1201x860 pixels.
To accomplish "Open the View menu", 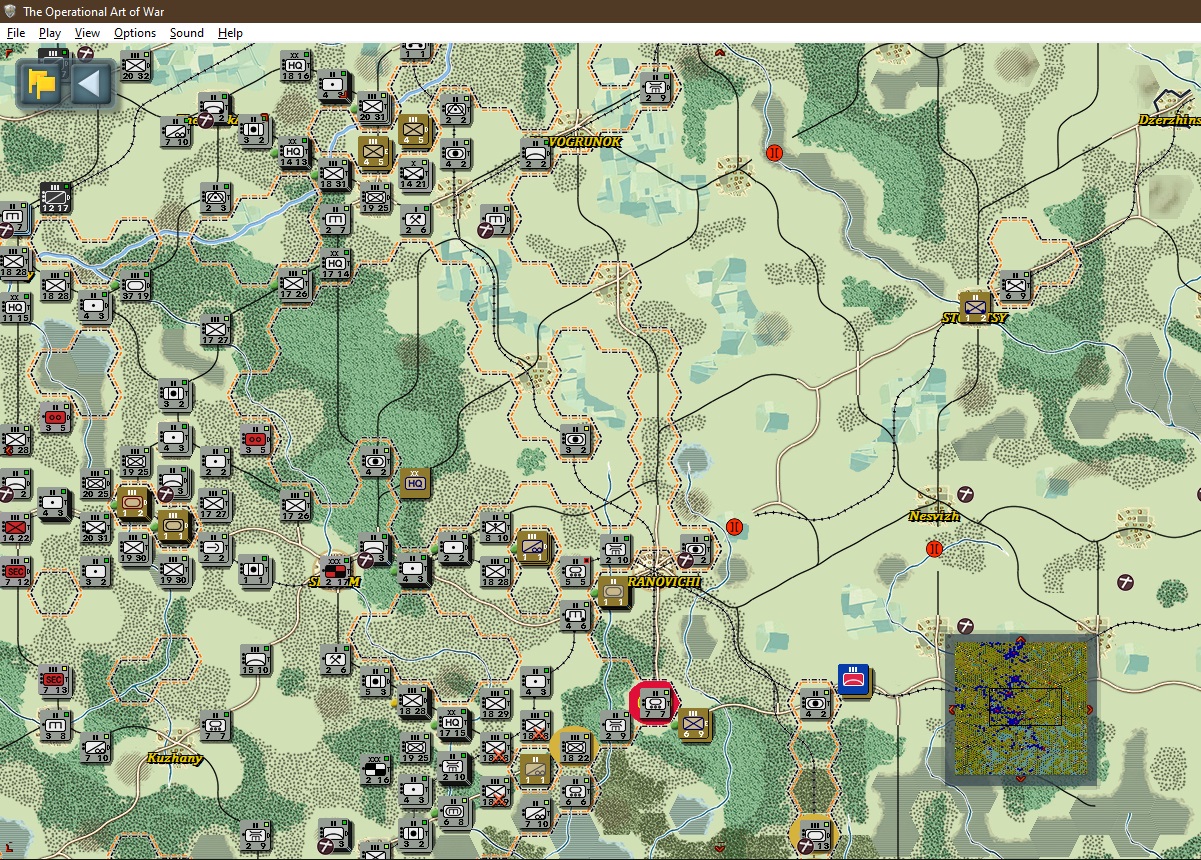I will pyautogui.click(x=88, y=33).
